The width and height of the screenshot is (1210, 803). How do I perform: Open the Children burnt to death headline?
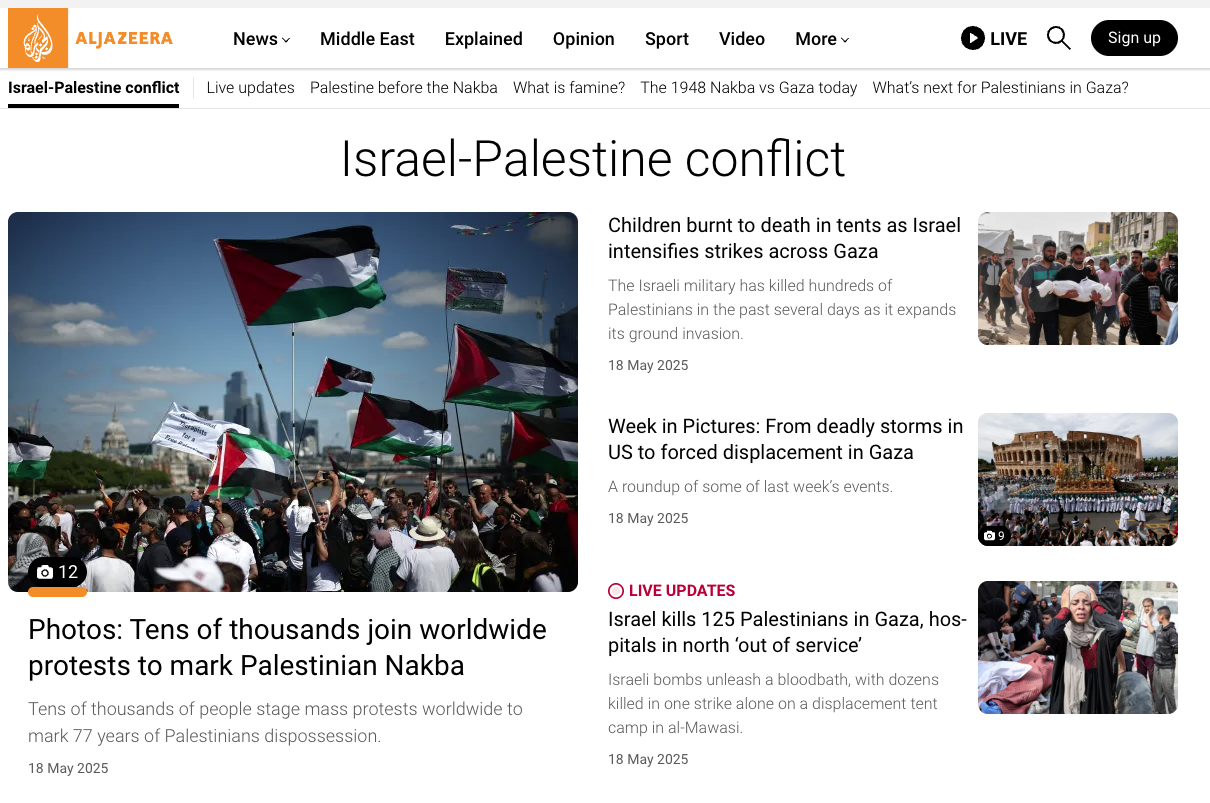tap(784, 238)
